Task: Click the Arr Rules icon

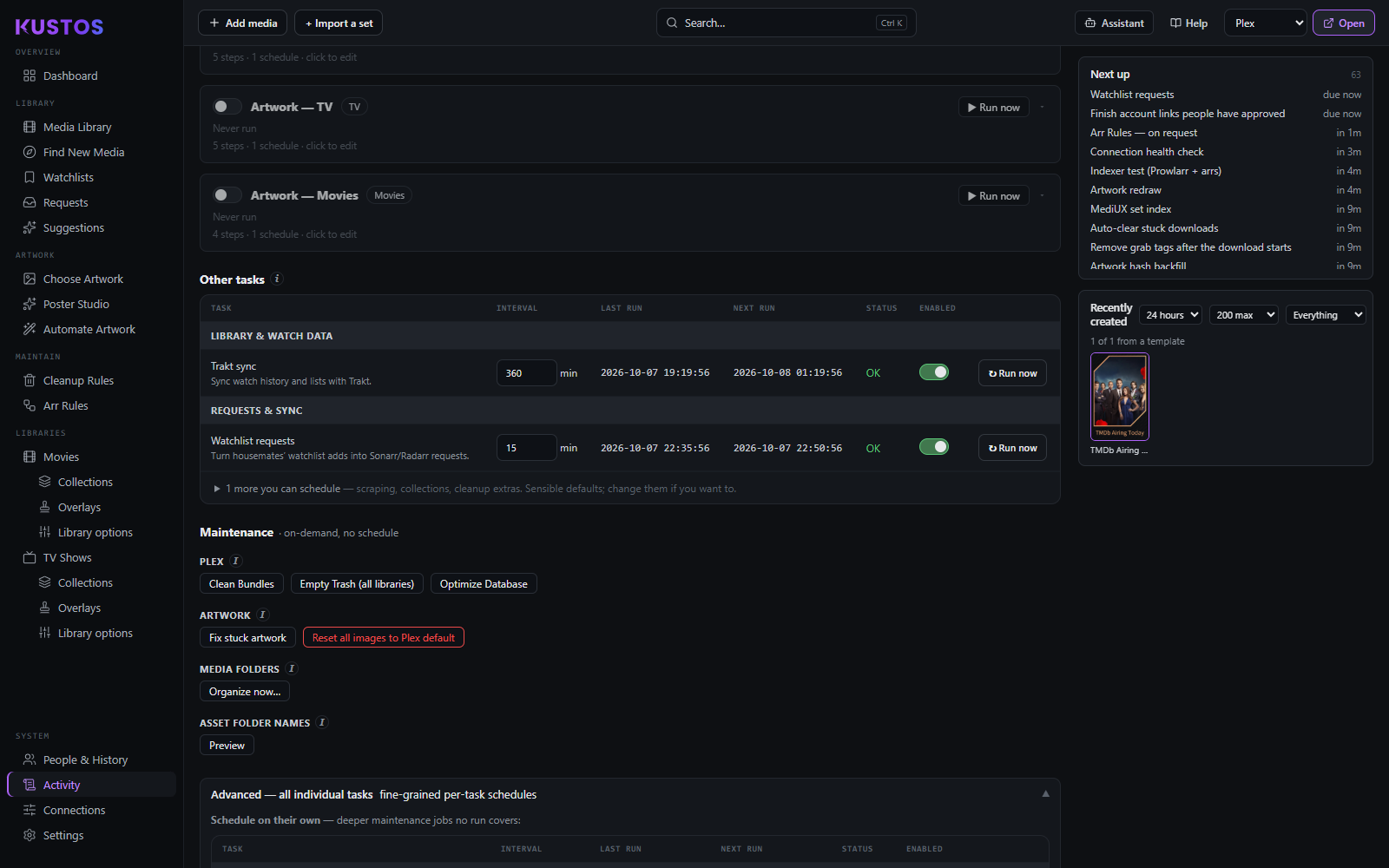Action: [x=30, y=405]
